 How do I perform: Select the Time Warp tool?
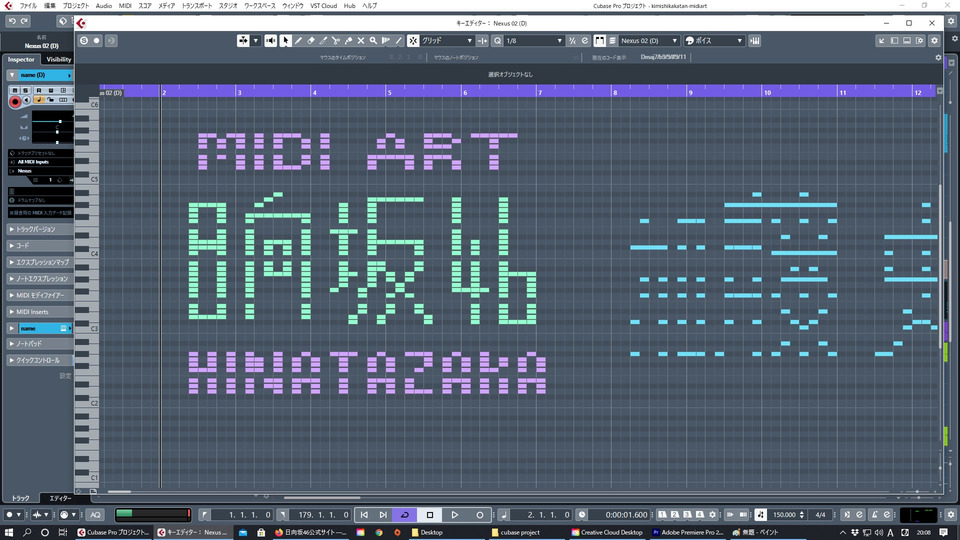(386, 40)
